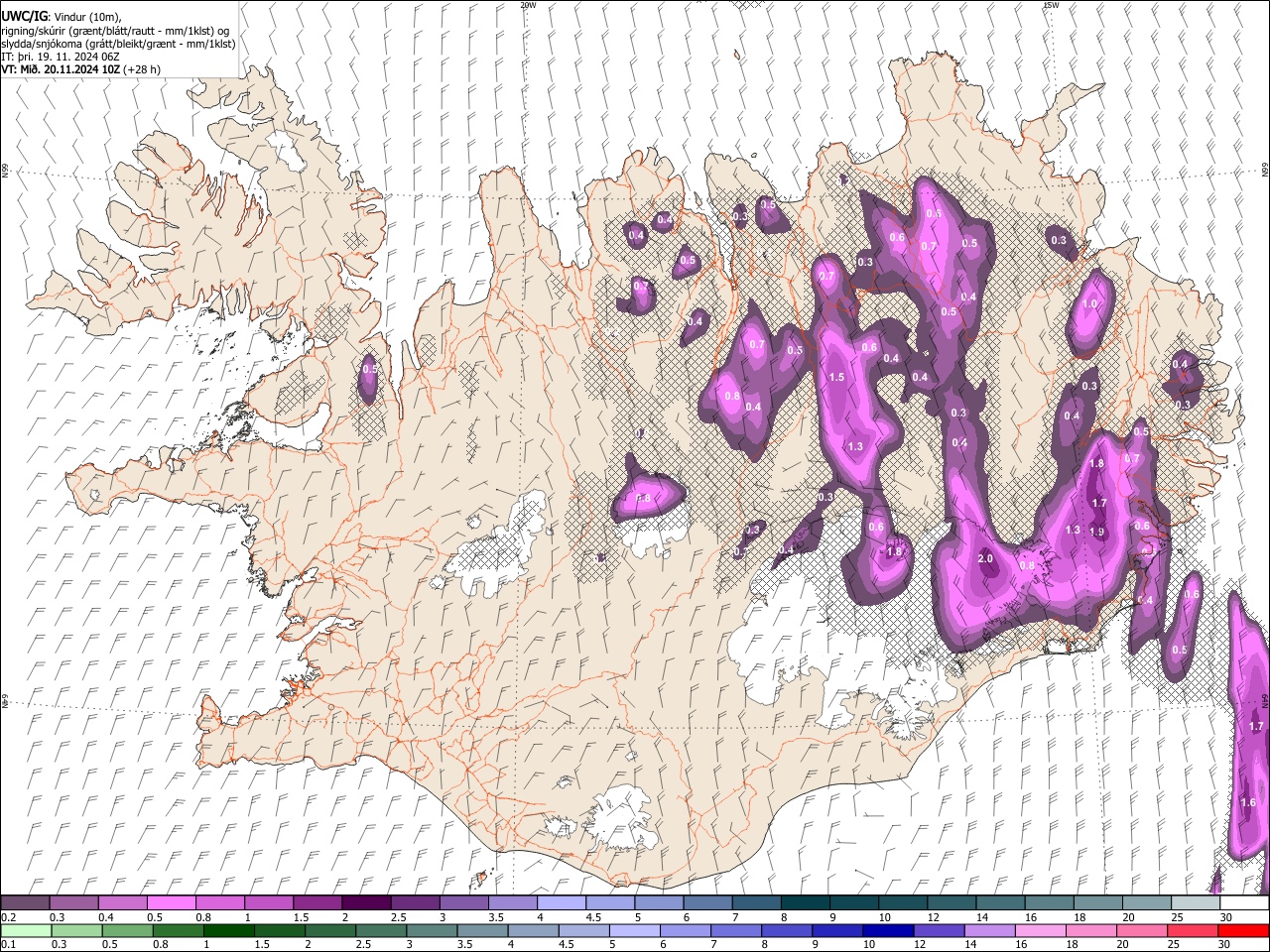Click the 'VT: Mið. 20.11.2024 10Z (+28 h)' line
This screenshot has height=952, width=1270.
click(81, 69)
